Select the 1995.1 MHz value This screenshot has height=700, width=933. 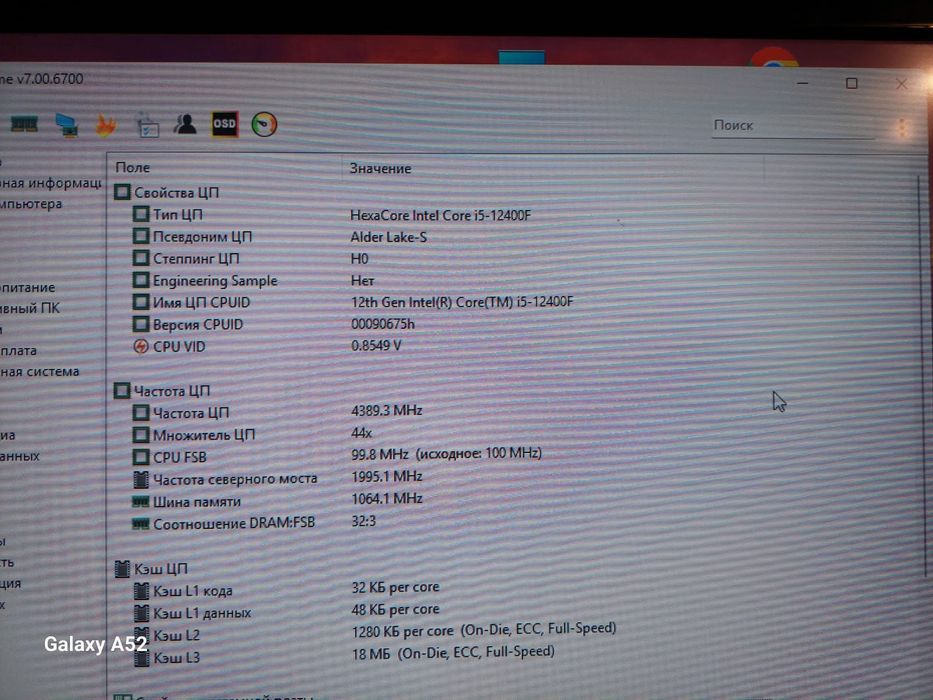[x=387, y=476]
